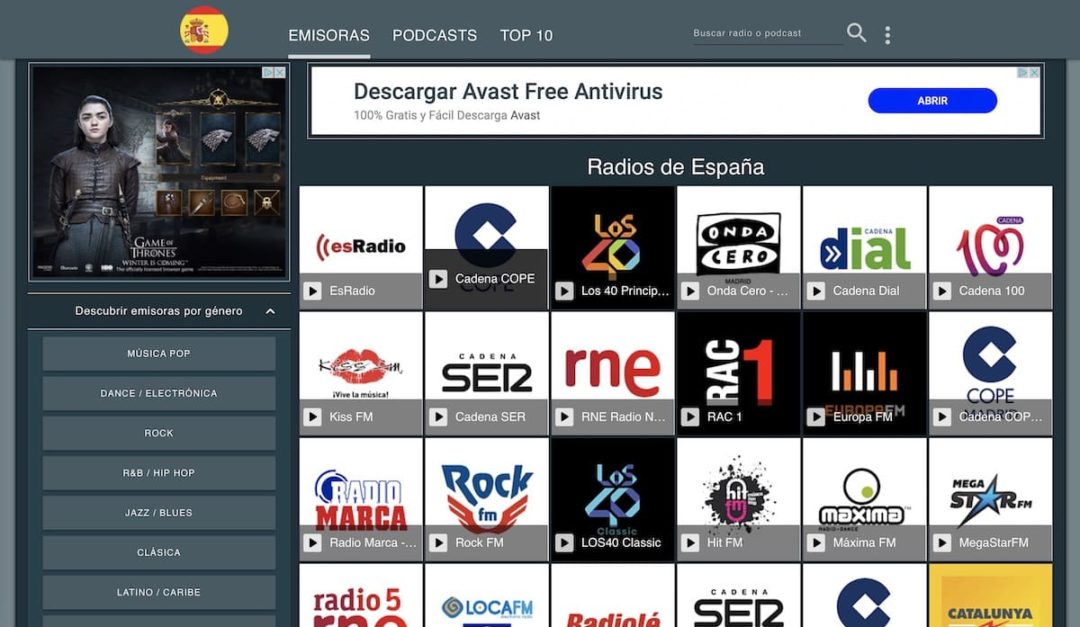
Task: Filter stations by MÚSICA POP genre
Action: (x=158, y=353)
